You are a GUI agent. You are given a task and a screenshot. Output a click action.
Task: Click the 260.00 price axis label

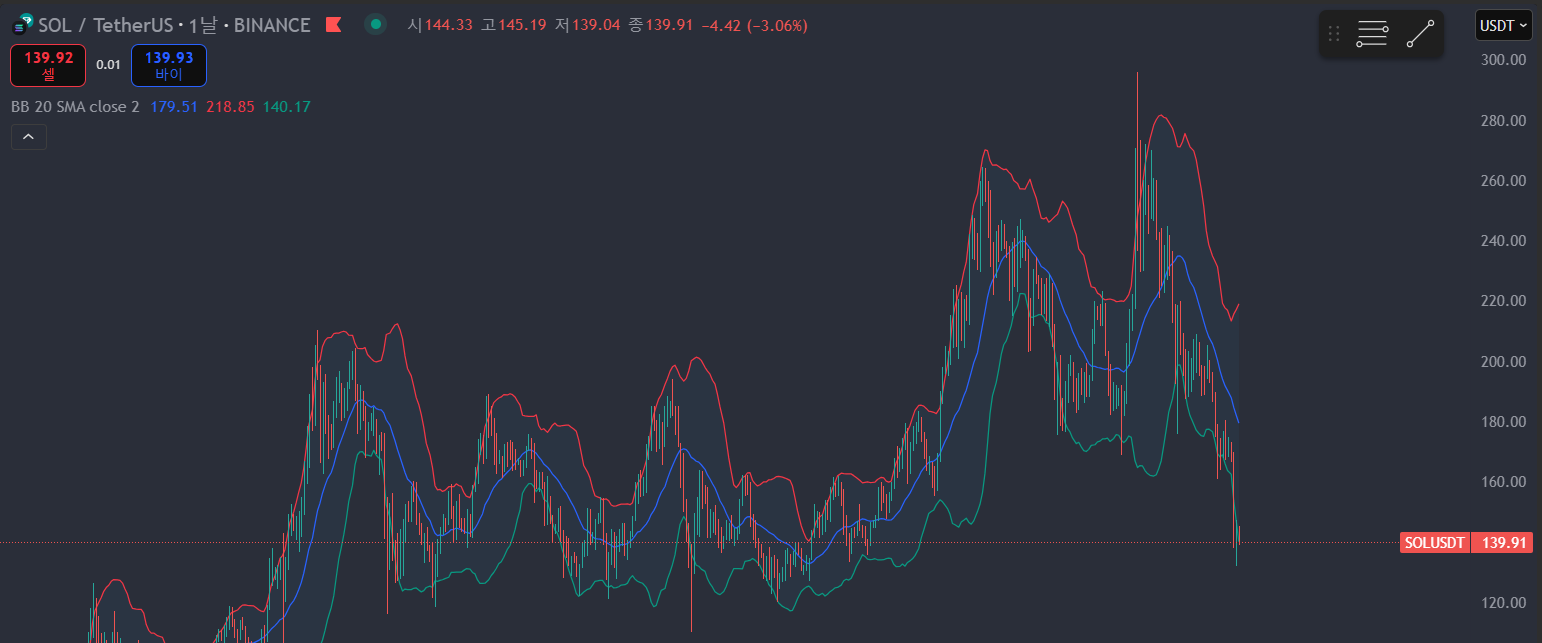(1503, 181)
